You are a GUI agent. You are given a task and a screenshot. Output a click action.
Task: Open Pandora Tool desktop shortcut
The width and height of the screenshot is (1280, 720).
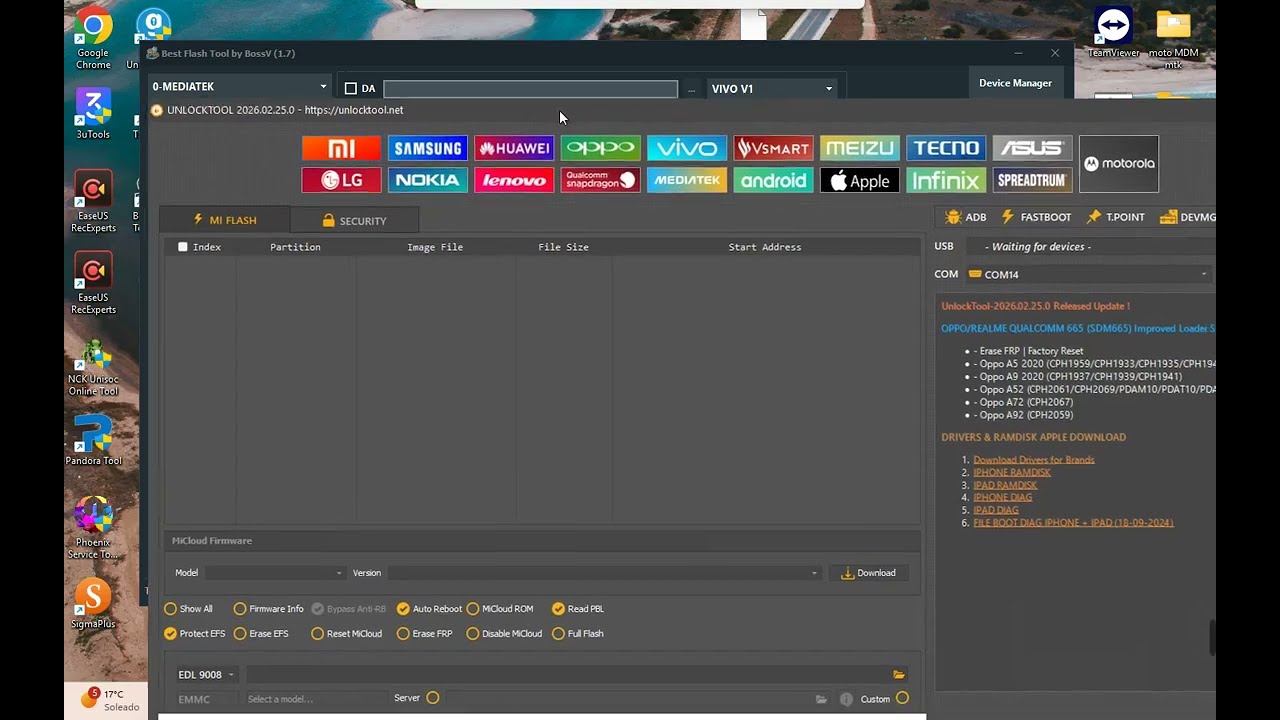(x=93, y=441)
